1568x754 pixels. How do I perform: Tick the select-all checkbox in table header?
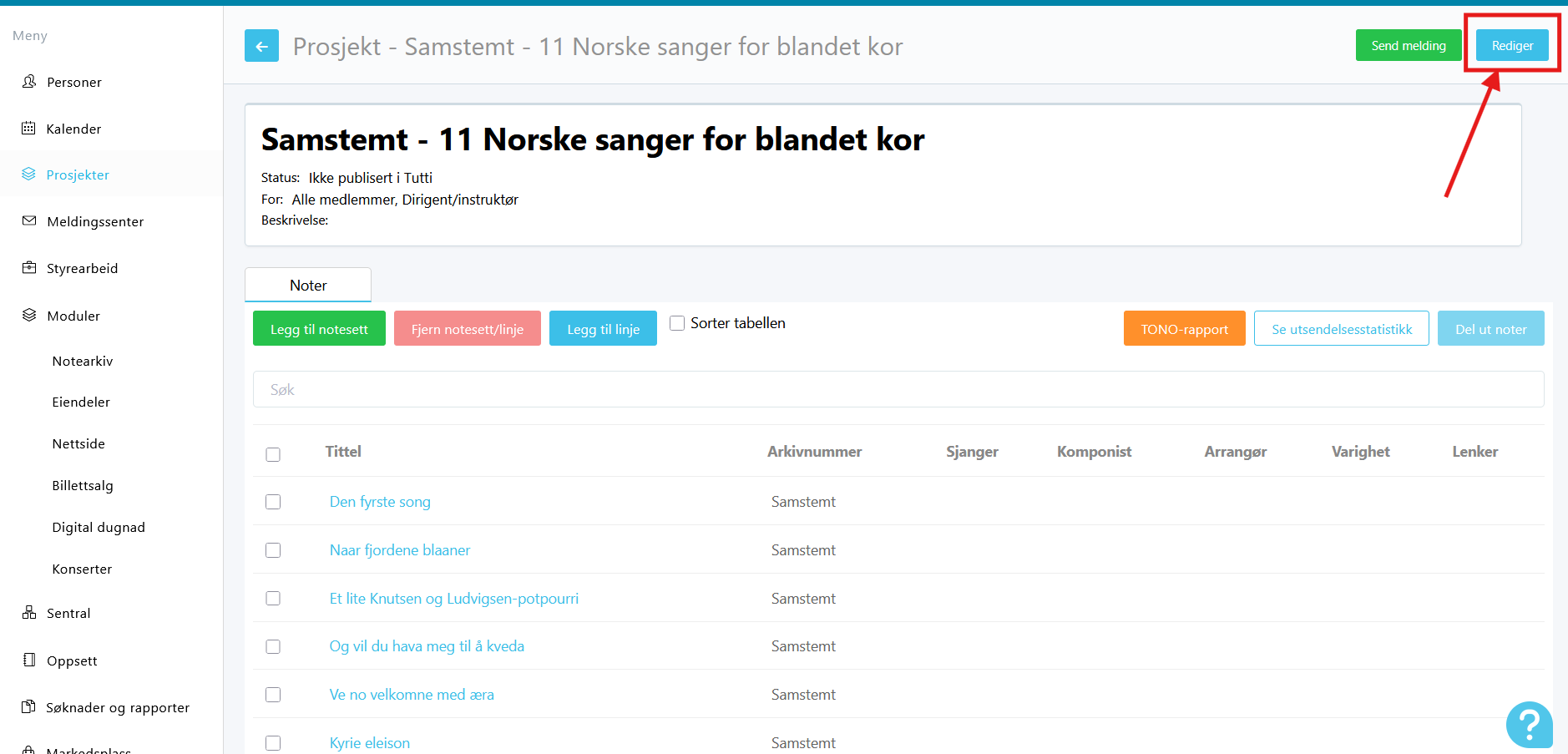click(x=273, y=454)
